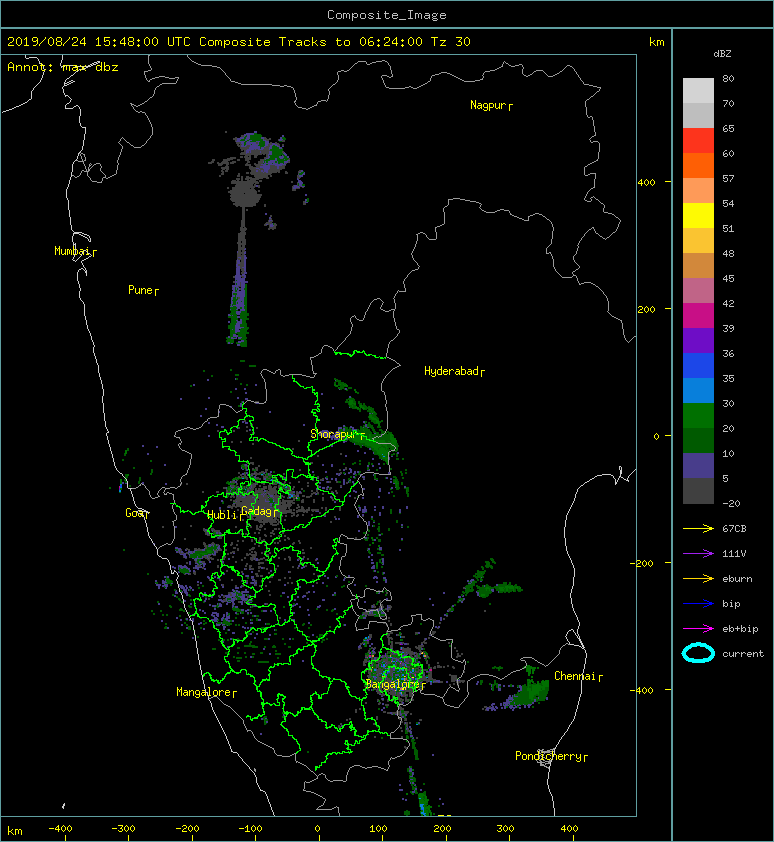Click the green radar echo west of Chennai

coord(529,693)
